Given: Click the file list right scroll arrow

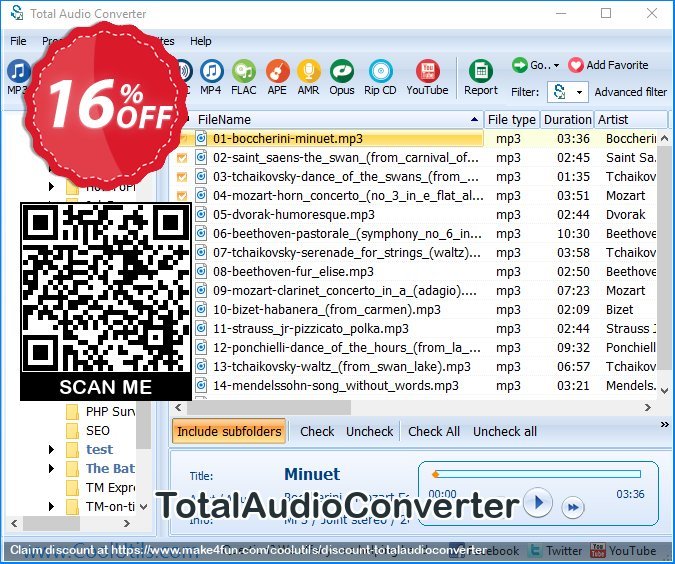Looking at the screenshot, I should pyautogui.click(x=647, y=407).
